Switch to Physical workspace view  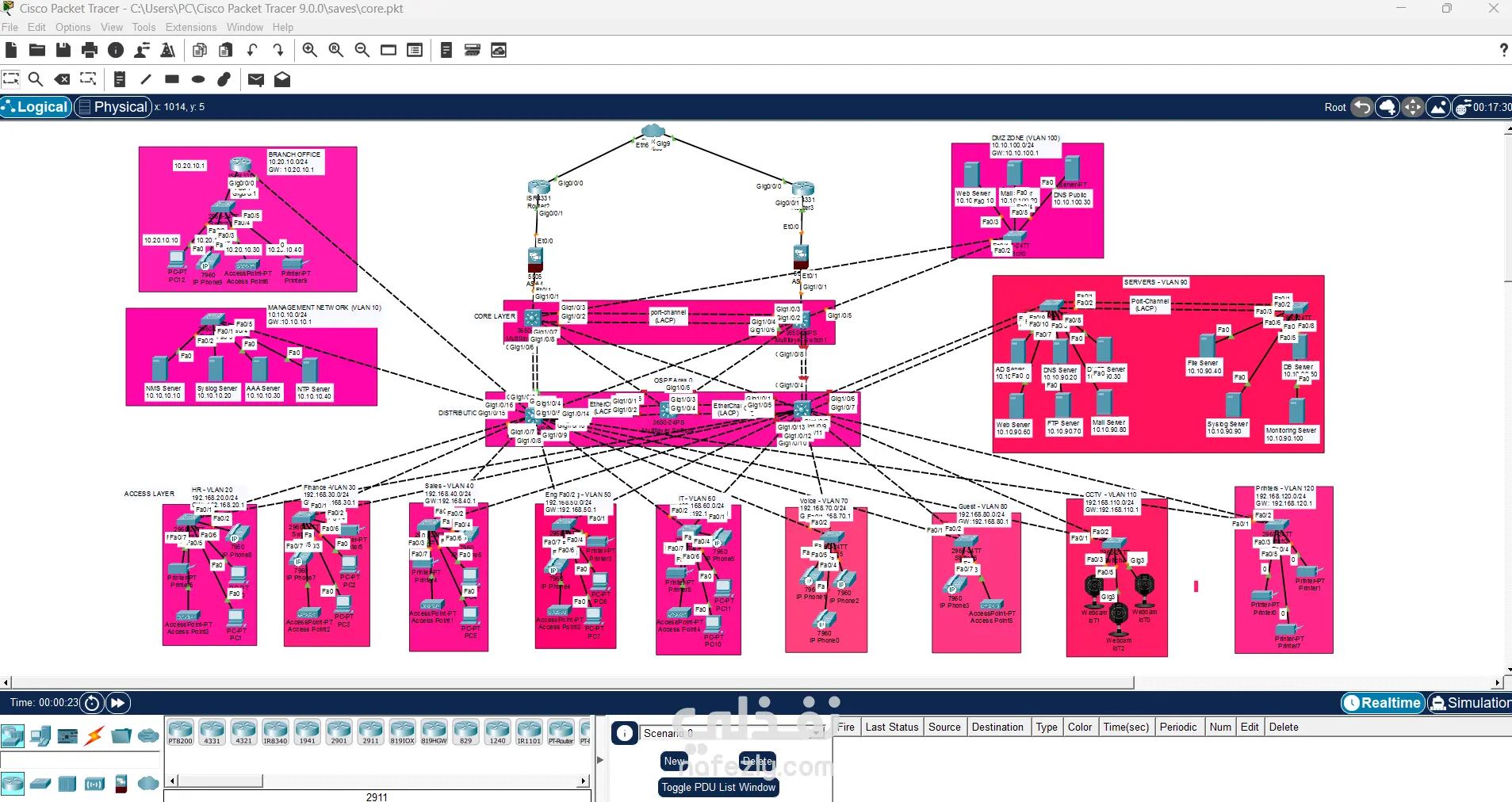113,107
